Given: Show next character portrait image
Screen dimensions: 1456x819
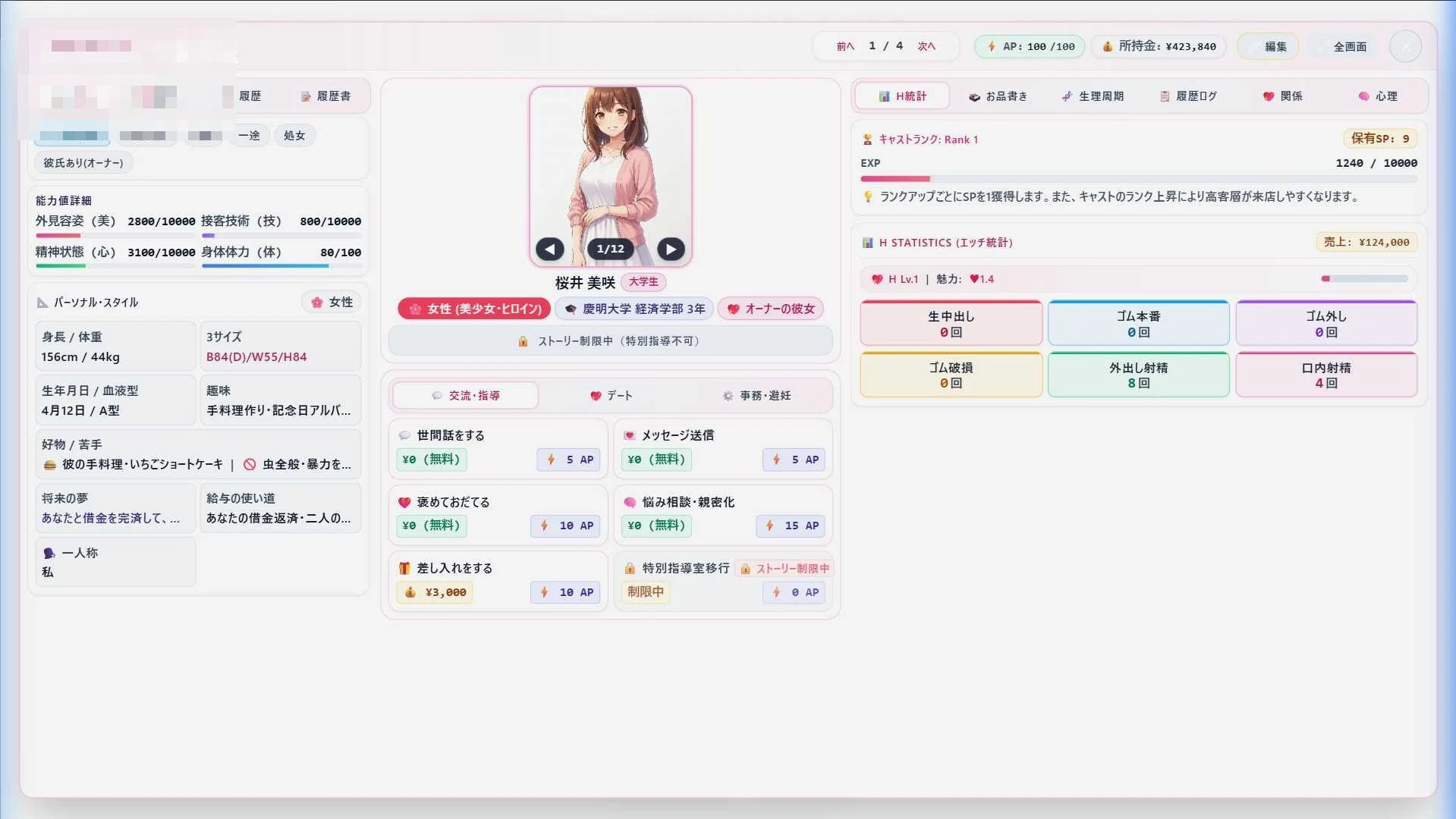Looking at the screenshot, I should coord(671,249).
